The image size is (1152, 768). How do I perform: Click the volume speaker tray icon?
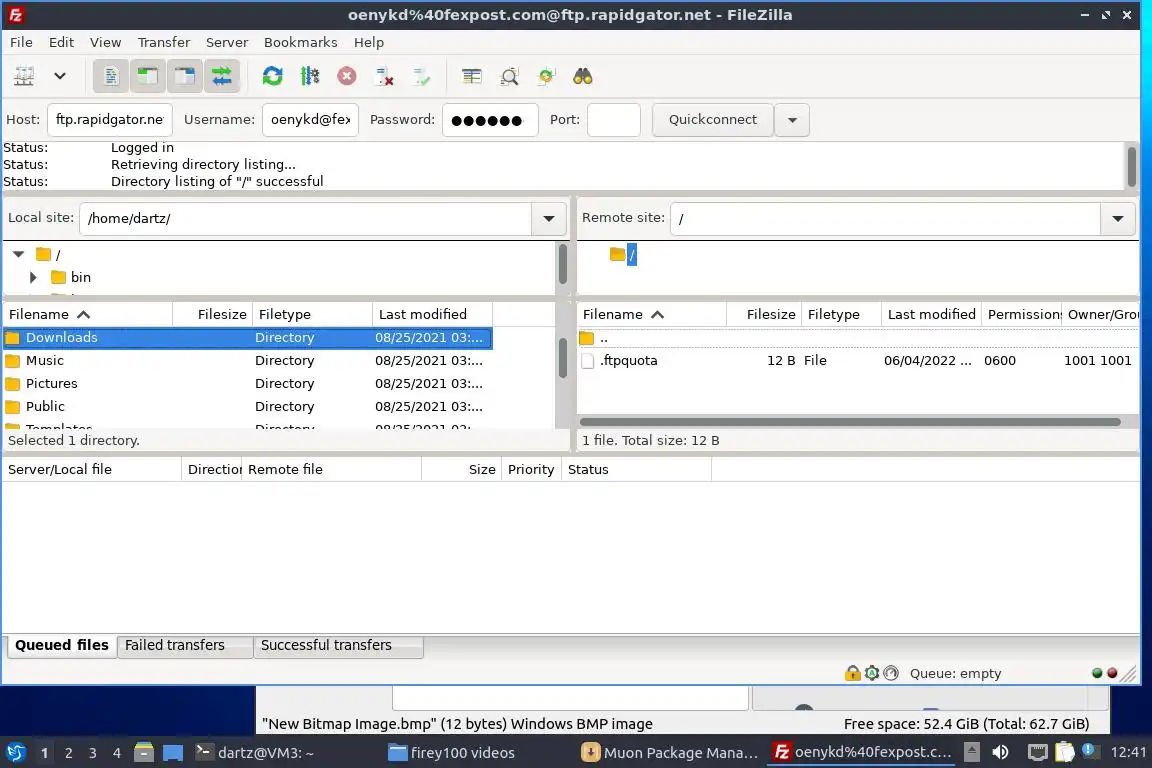1000,752
